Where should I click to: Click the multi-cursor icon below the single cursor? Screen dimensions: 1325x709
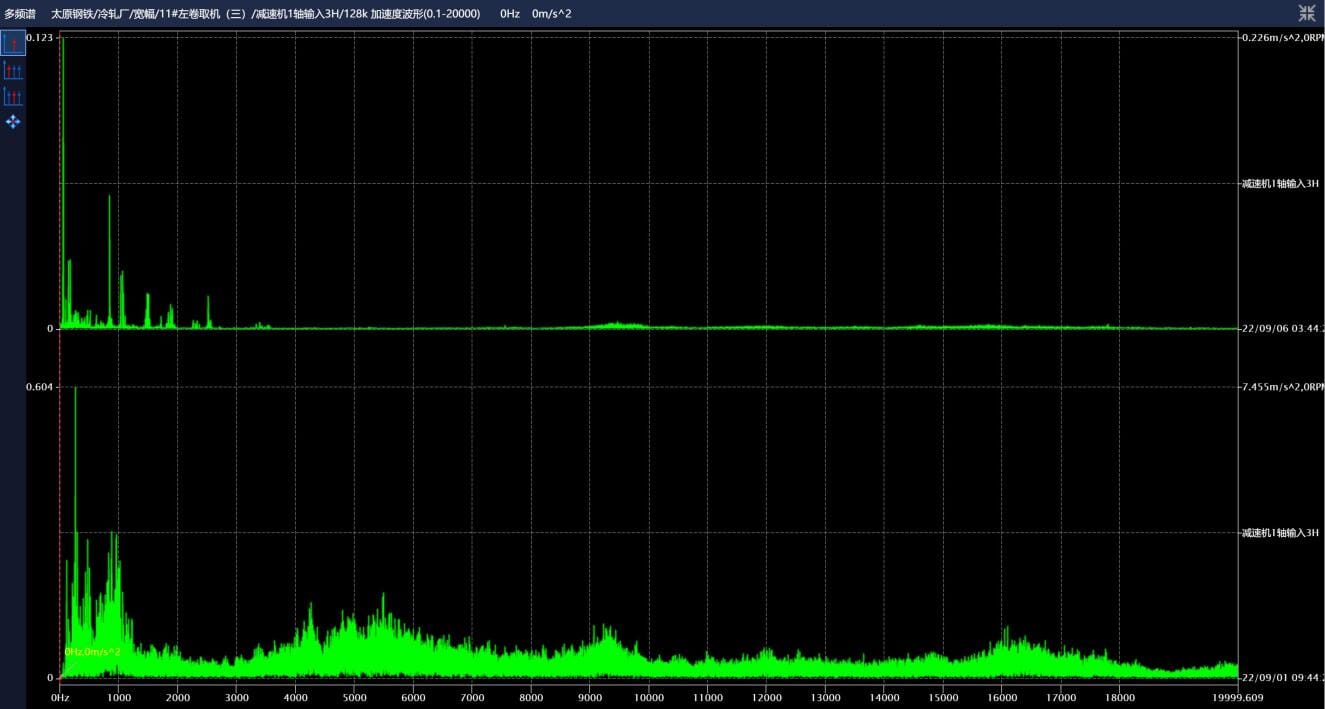click(13, 70)
